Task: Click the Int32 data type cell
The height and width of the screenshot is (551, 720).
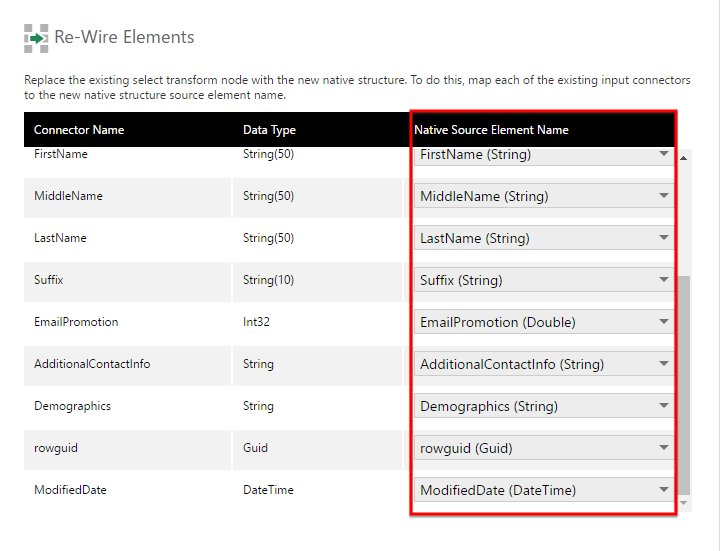Action: pyautogui.click(x=257, y=323)
